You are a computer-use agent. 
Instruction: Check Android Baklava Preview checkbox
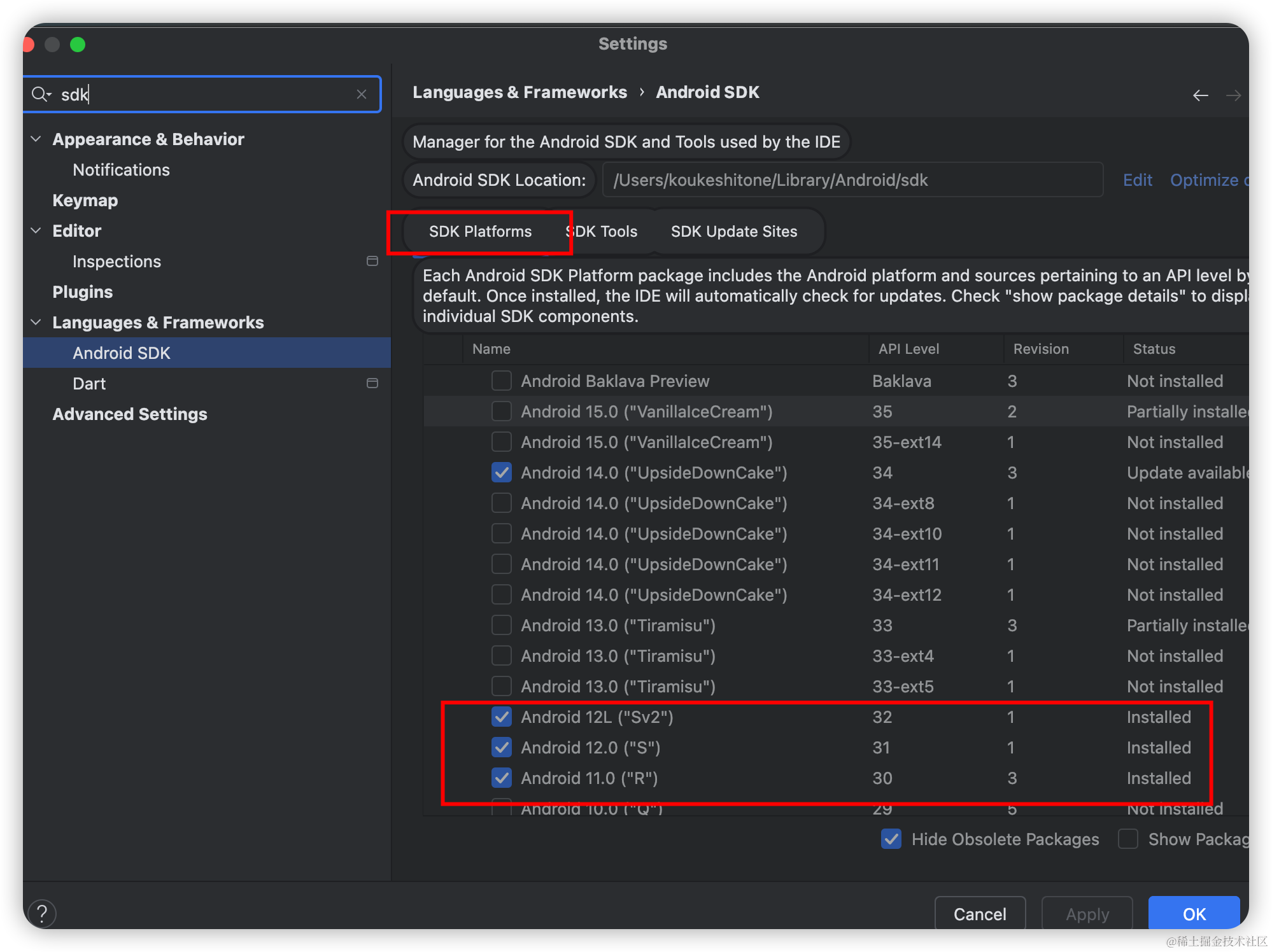click(x=502, y=381)
